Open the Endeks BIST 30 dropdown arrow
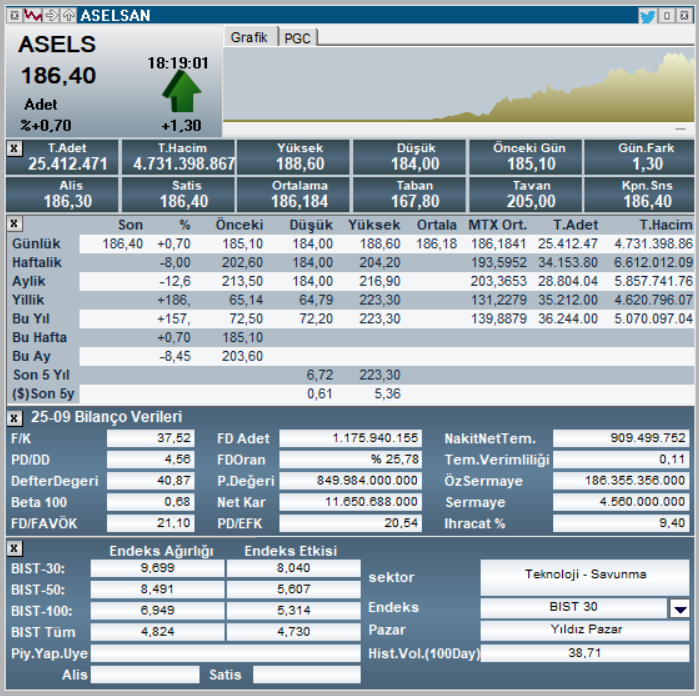Image resolution: width=699 pixels, height=696 pixels. point(680,608)
